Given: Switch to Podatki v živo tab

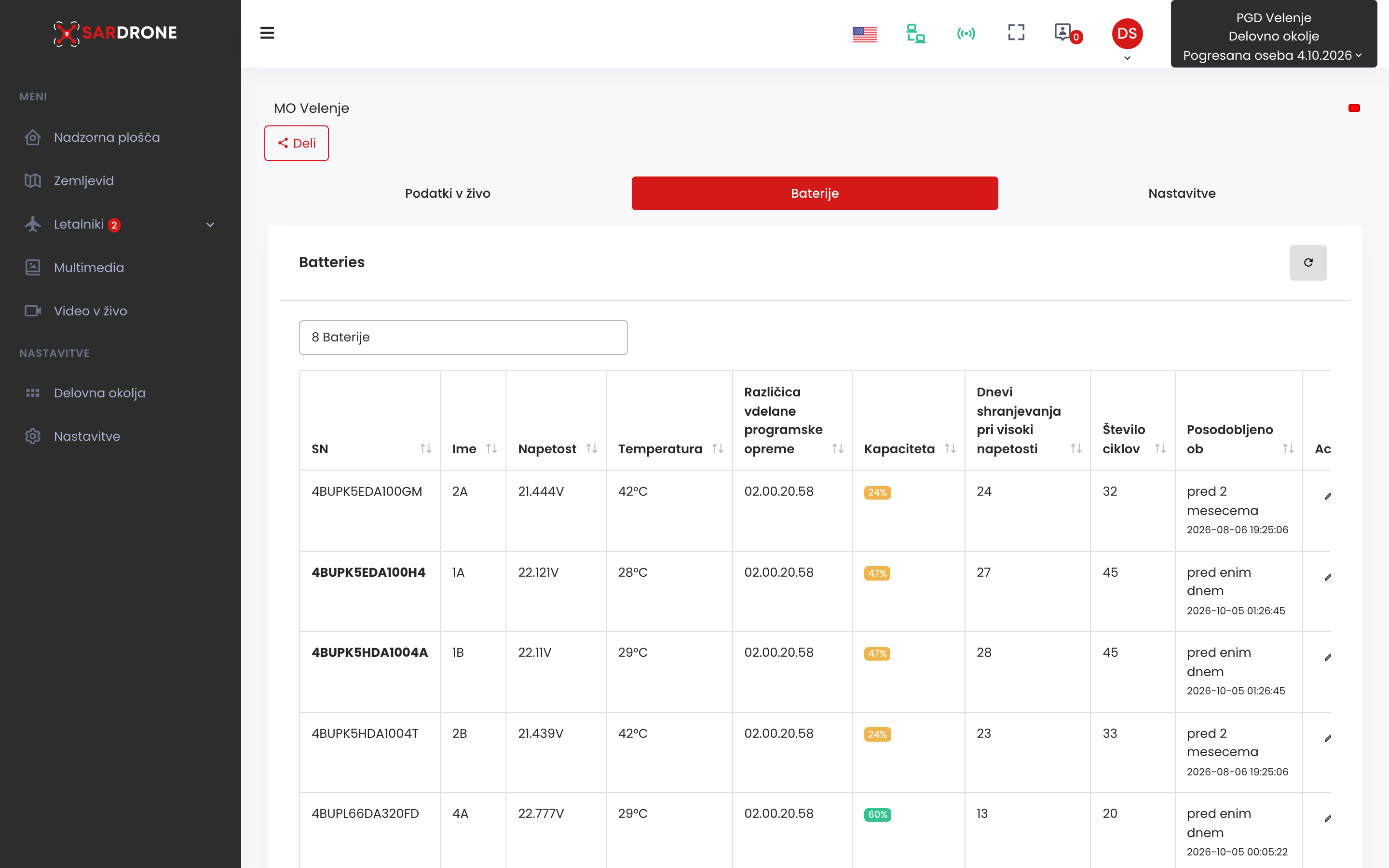Looking at the screenshot, I should pos(448,193).
